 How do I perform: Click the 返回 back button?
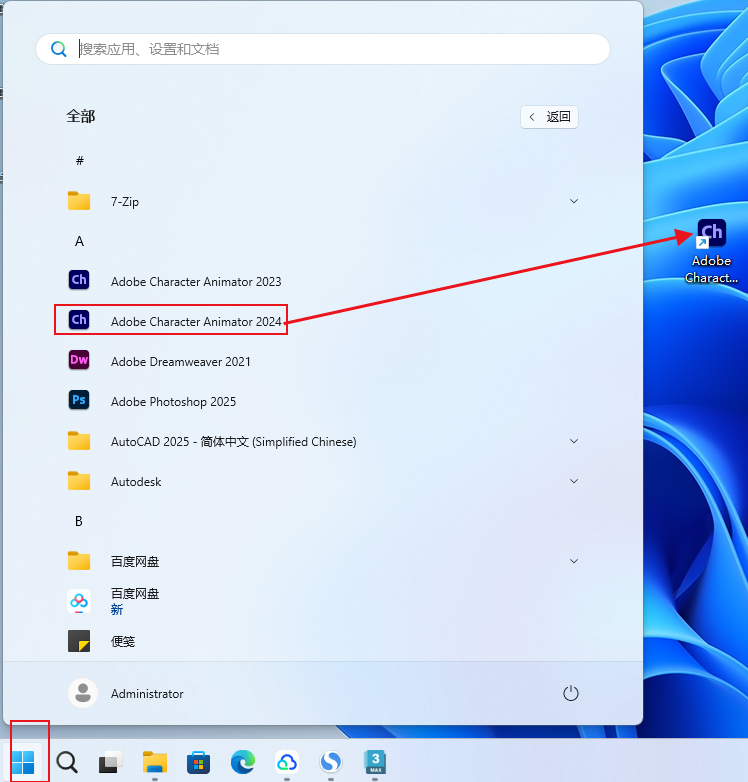tap(549, 117)
